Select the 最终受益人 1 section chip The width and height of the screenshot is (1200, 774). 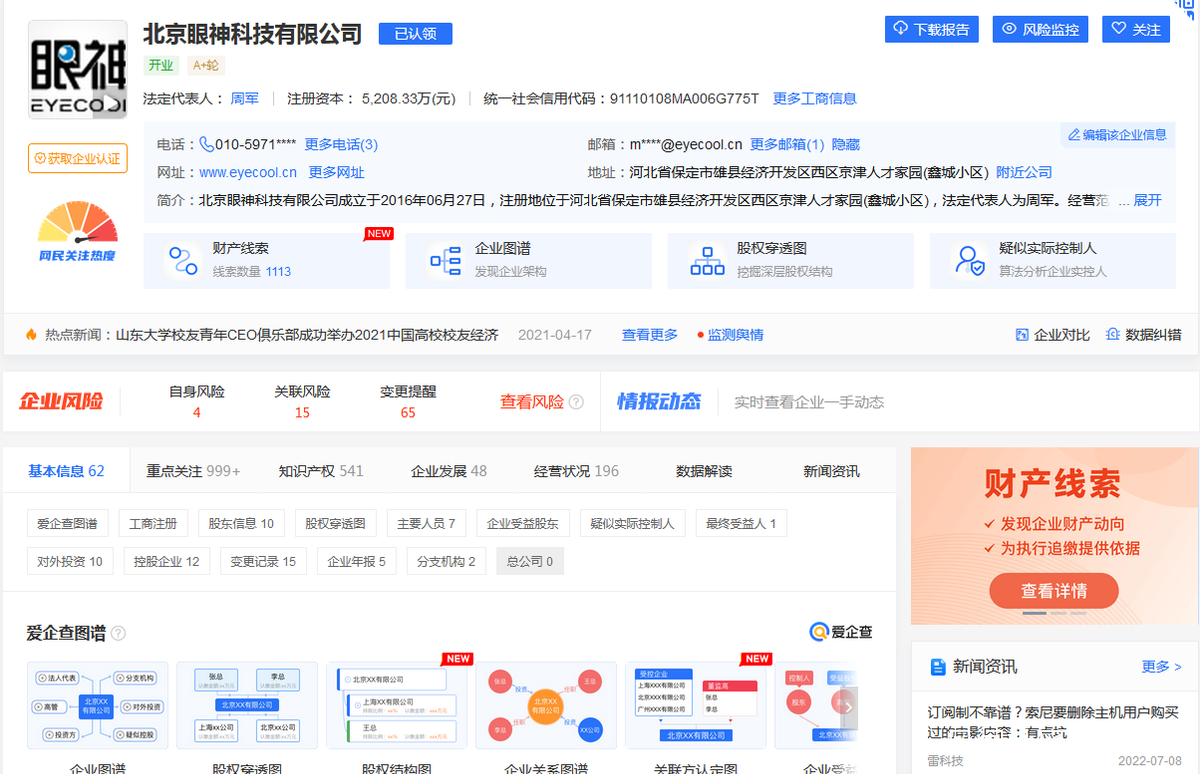coord(741,523)
